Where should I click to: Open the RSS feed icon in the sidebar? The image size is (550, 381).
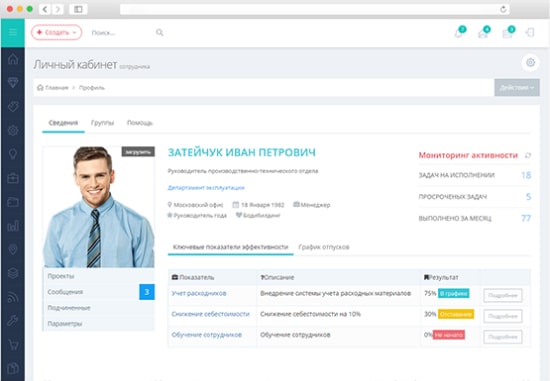[x=13, y=297]
